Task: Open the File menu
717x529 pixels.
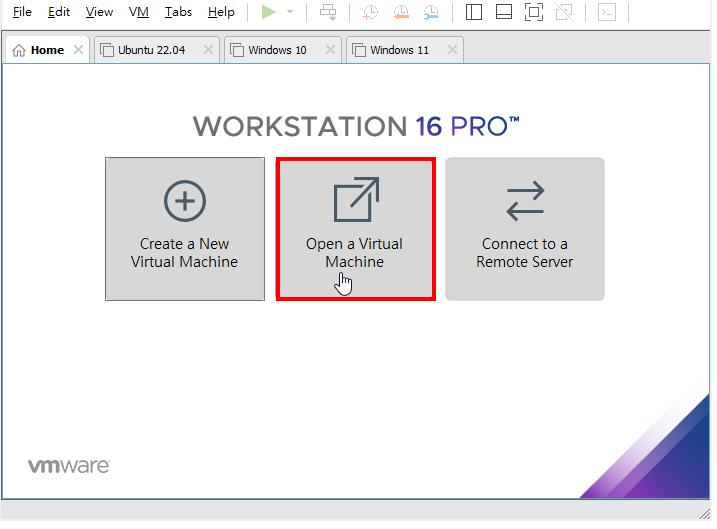Action: [x=22, y=12]
